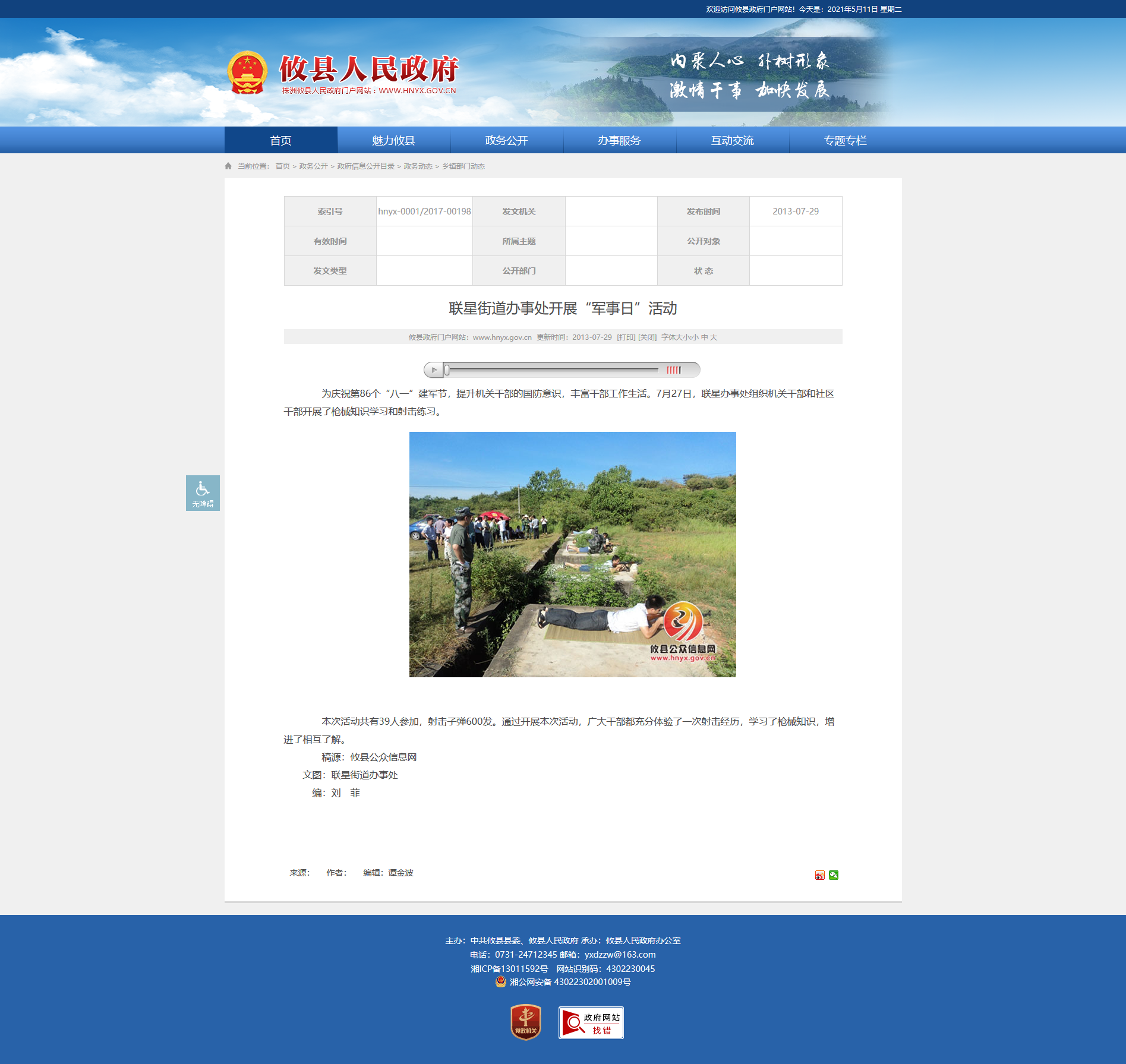Click the audio progress slider handle
1126x1064 pixels.
447,370
